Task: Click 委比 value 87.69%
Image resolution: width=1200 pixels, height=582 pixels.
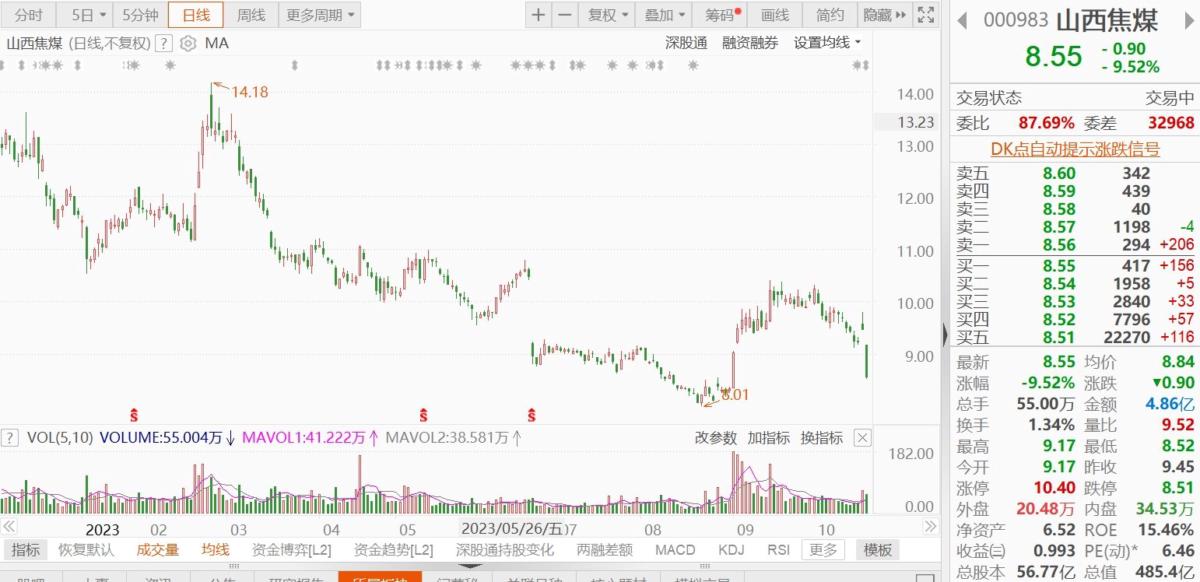Action: tap(1046, 123)
